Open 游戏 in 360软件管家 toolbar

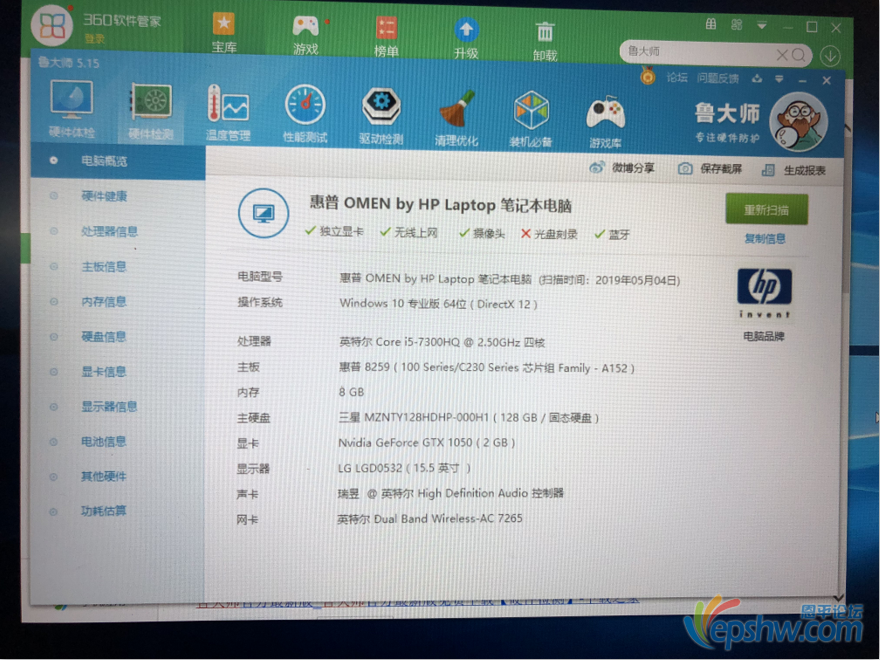(x=305, y=35)
